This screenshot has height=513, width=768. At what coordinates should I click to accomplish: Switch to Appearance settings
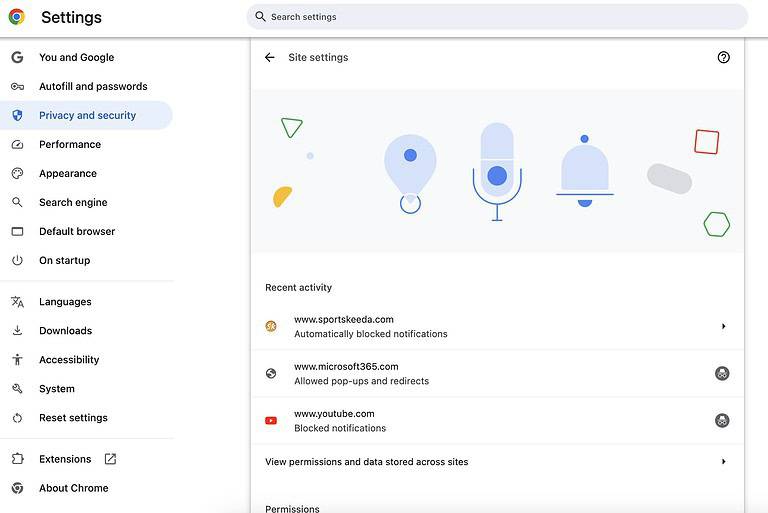68,174
